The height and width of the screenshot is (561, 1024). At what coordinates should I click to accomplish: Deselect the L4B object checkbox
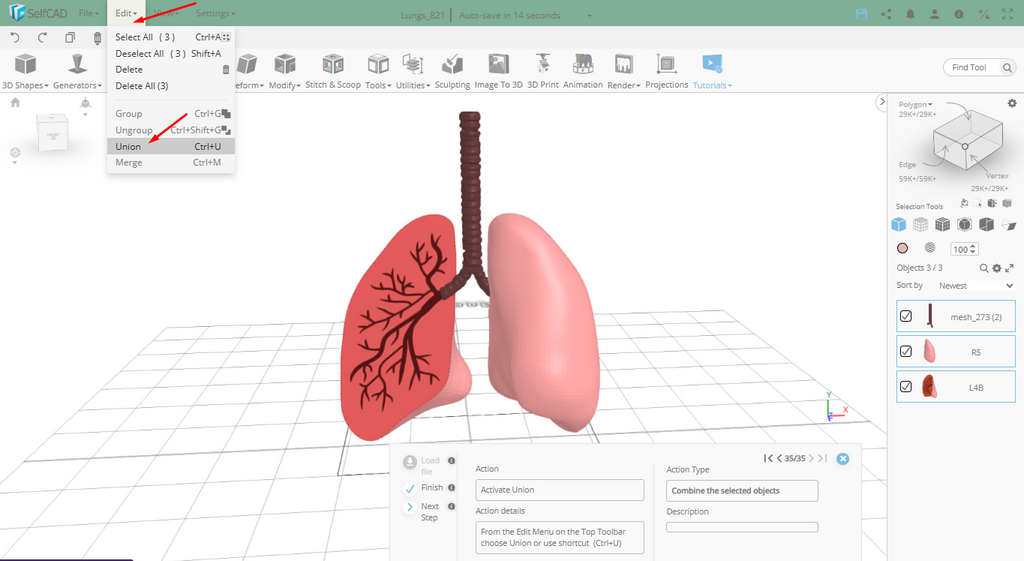click(906, 386)
